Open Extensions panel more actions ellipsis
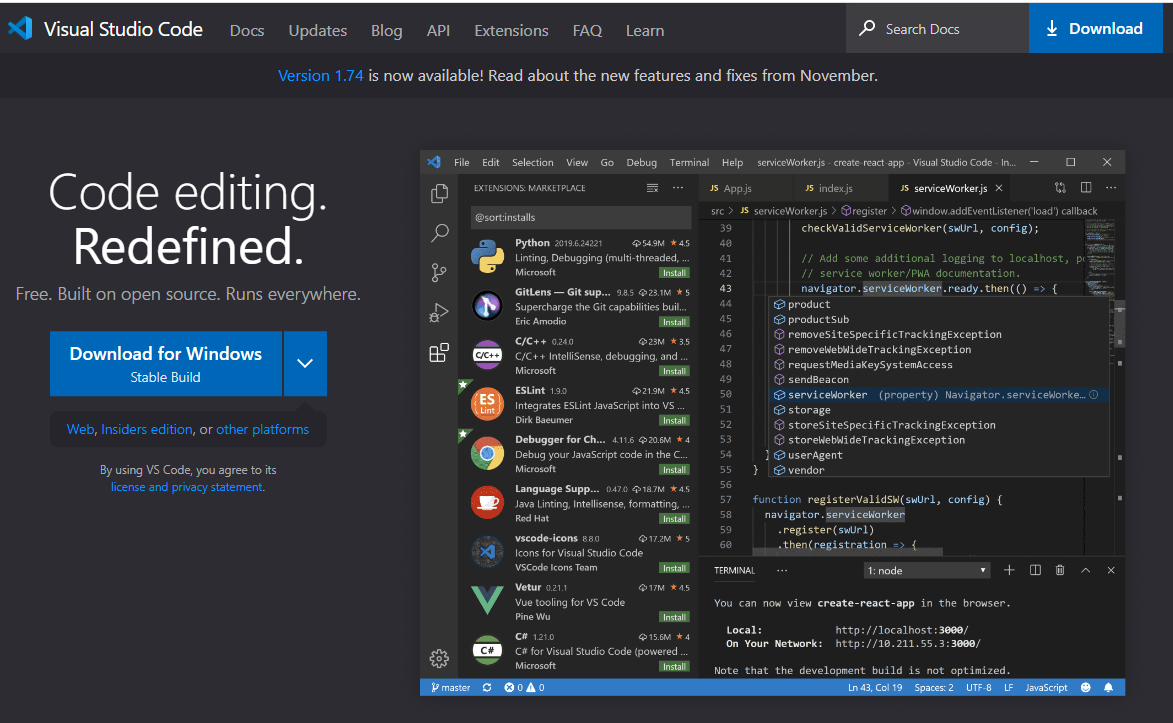Image resolution: width=1173 pixels, height=723 pixels. point(678,188)
